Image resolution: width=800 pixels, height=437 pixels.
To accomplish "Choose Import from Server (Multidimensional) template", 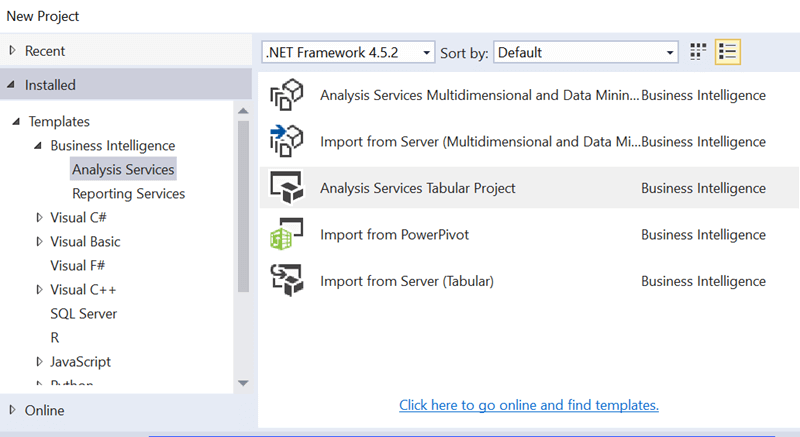I will click(529, 141).
